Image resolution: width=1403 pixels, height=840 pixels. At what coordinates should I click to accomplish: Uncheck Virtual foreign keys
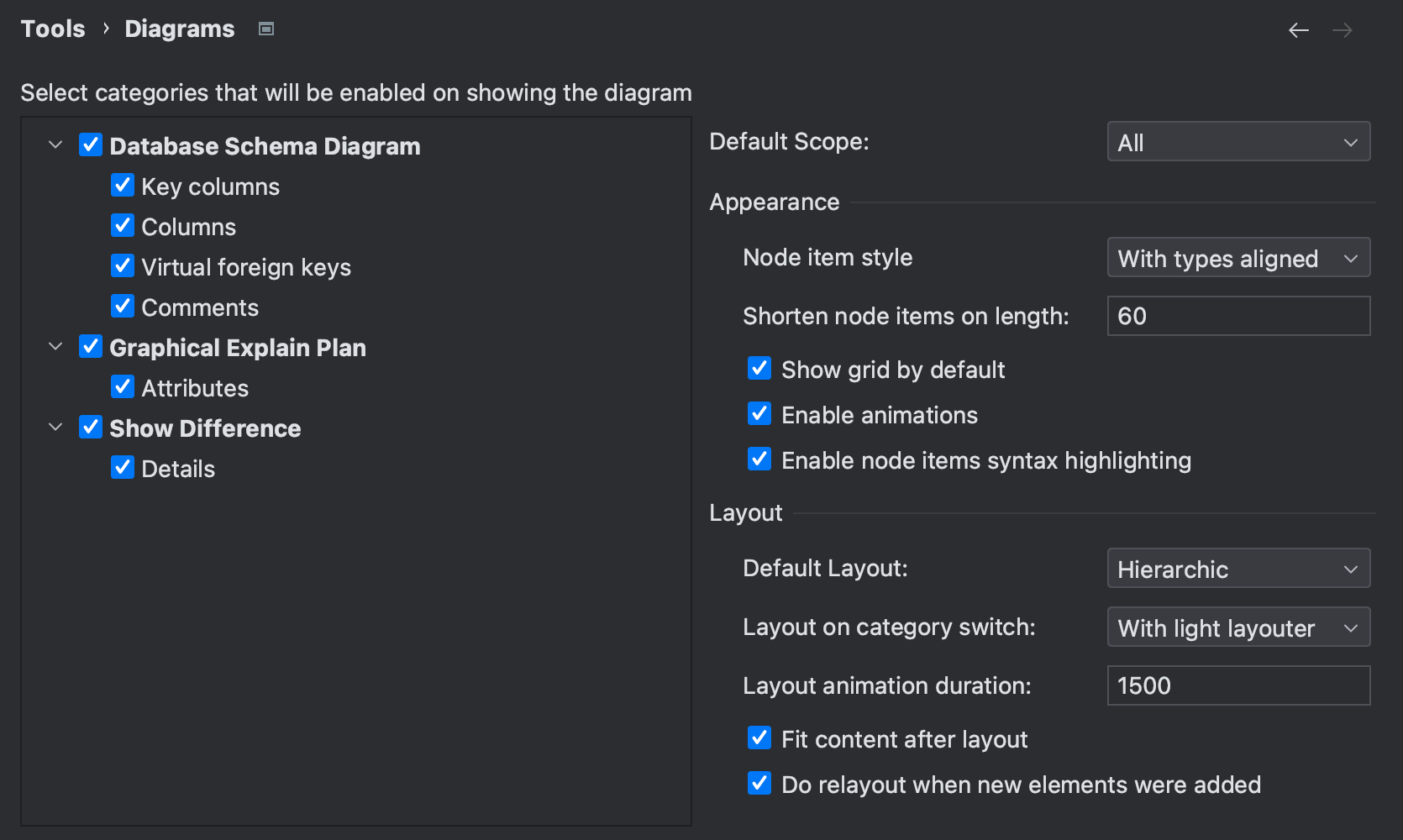123,265
